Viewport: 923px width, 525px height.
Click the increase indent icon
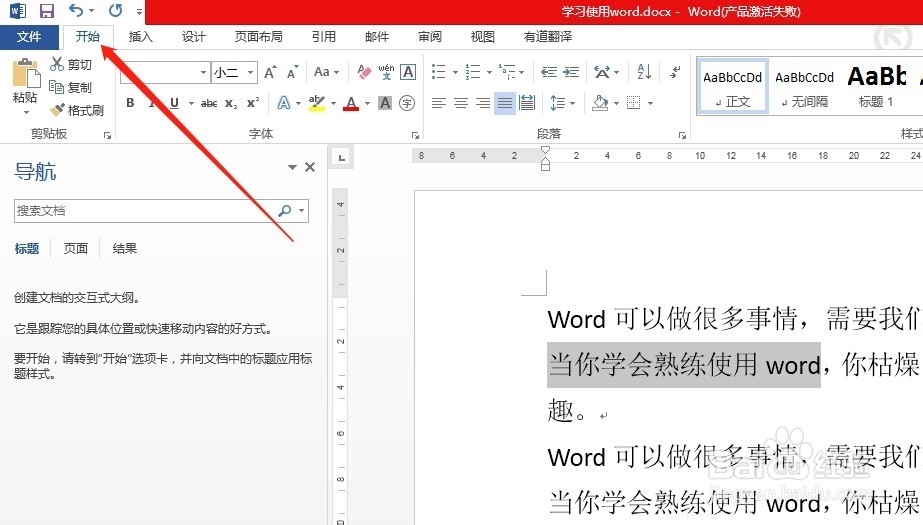click(571, 72)
